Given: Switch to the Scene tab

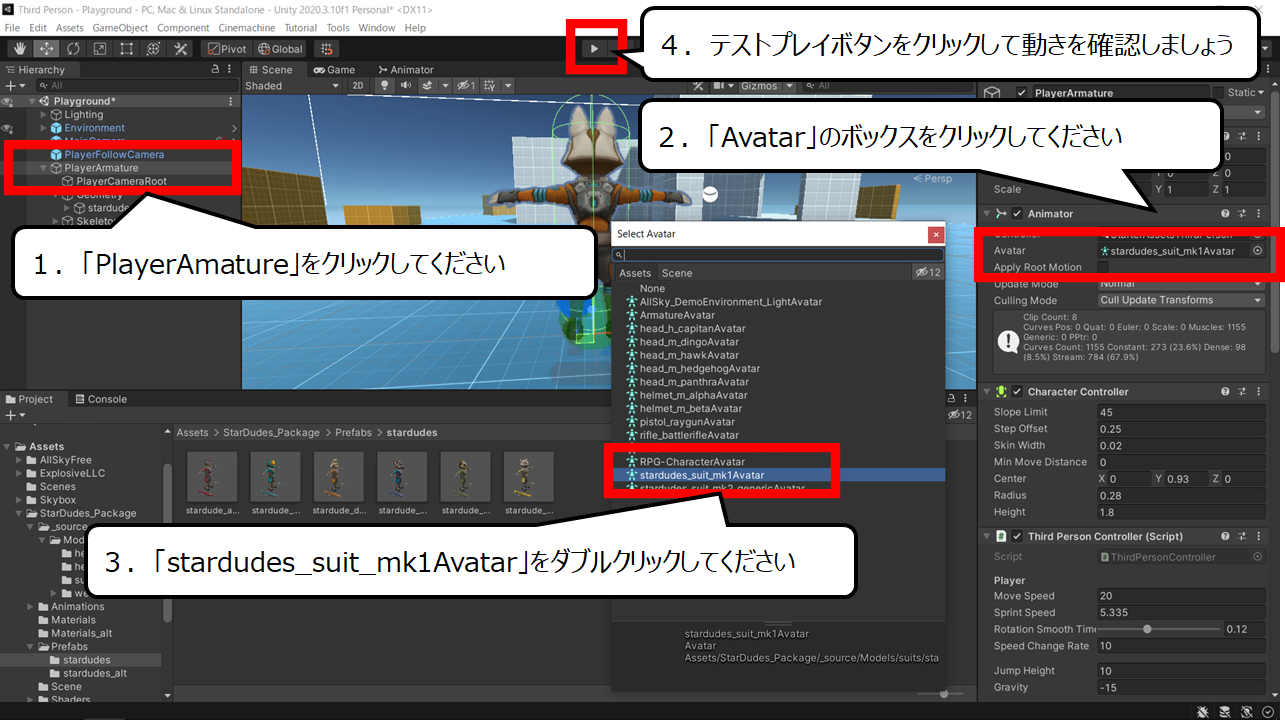Looking at the screenshot, I should 270,70.
